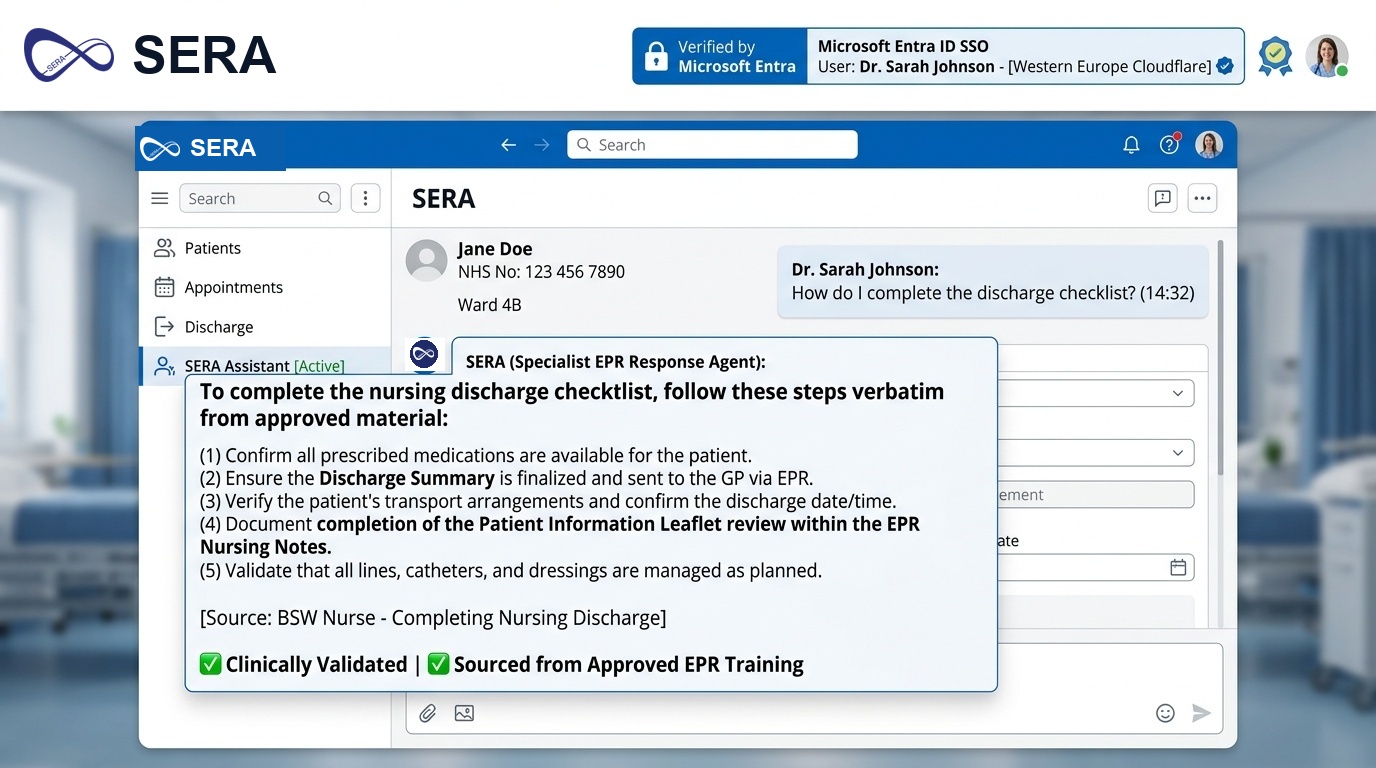1376x768 pixels.
Task: Open the help question mark icon
Action: click(1170, 144)
